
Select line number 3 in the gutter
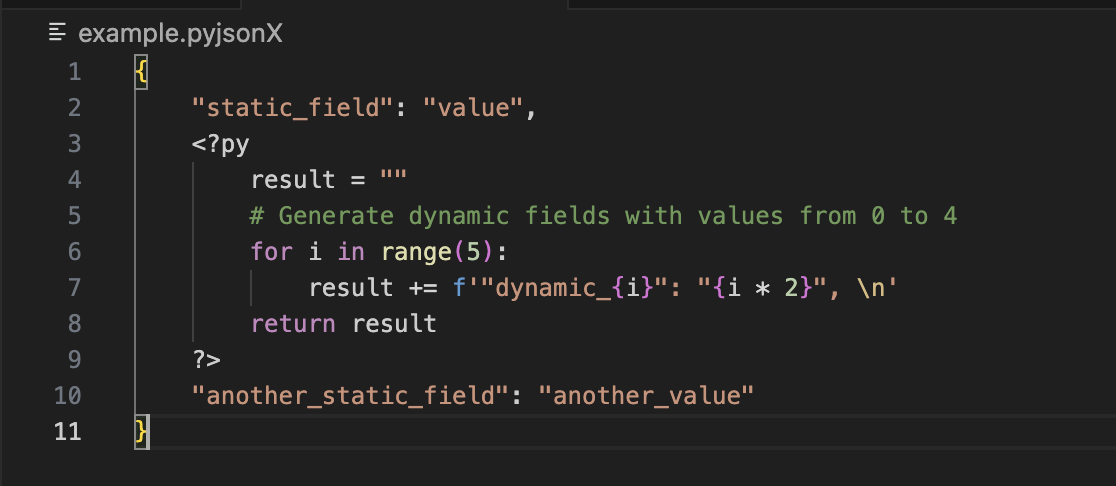pos(73,144)
